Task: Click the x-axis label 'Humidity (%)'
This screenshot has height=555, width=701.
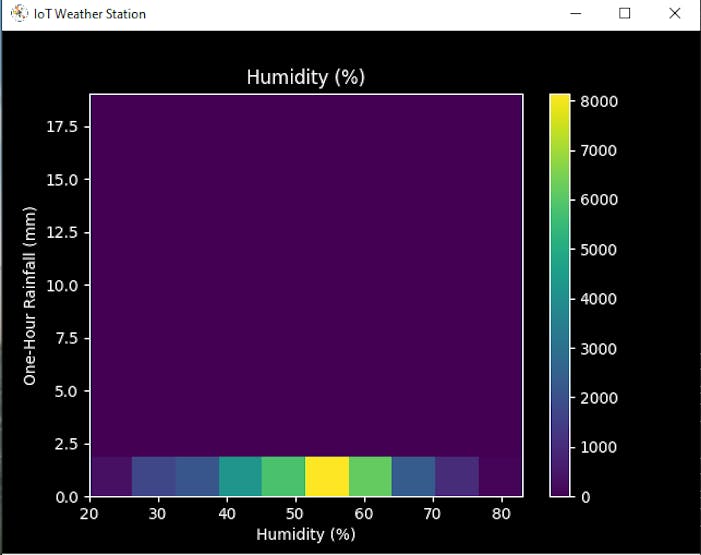Action: pyautogui.click(x=306, y=534)
